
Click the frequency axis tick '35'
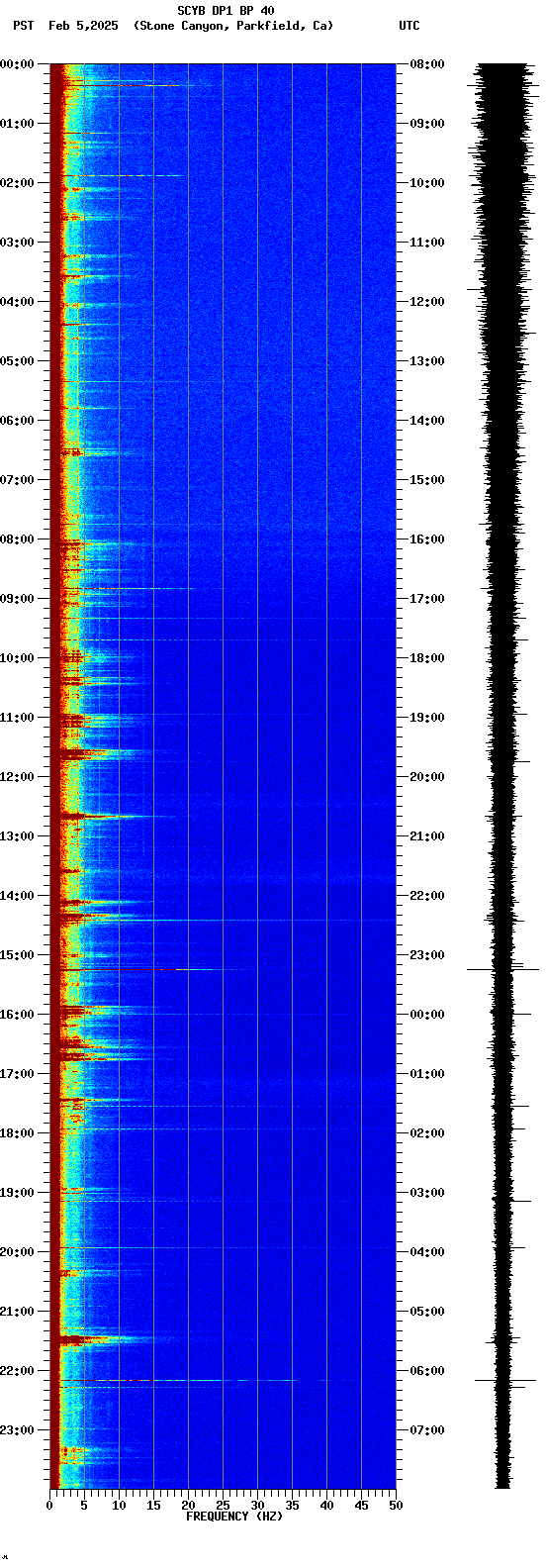click(x=292, y=1506)
